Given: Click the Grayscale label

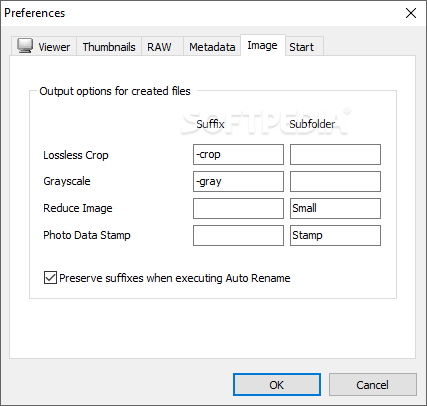Looking at the screenshot, I should pos(67,181).
